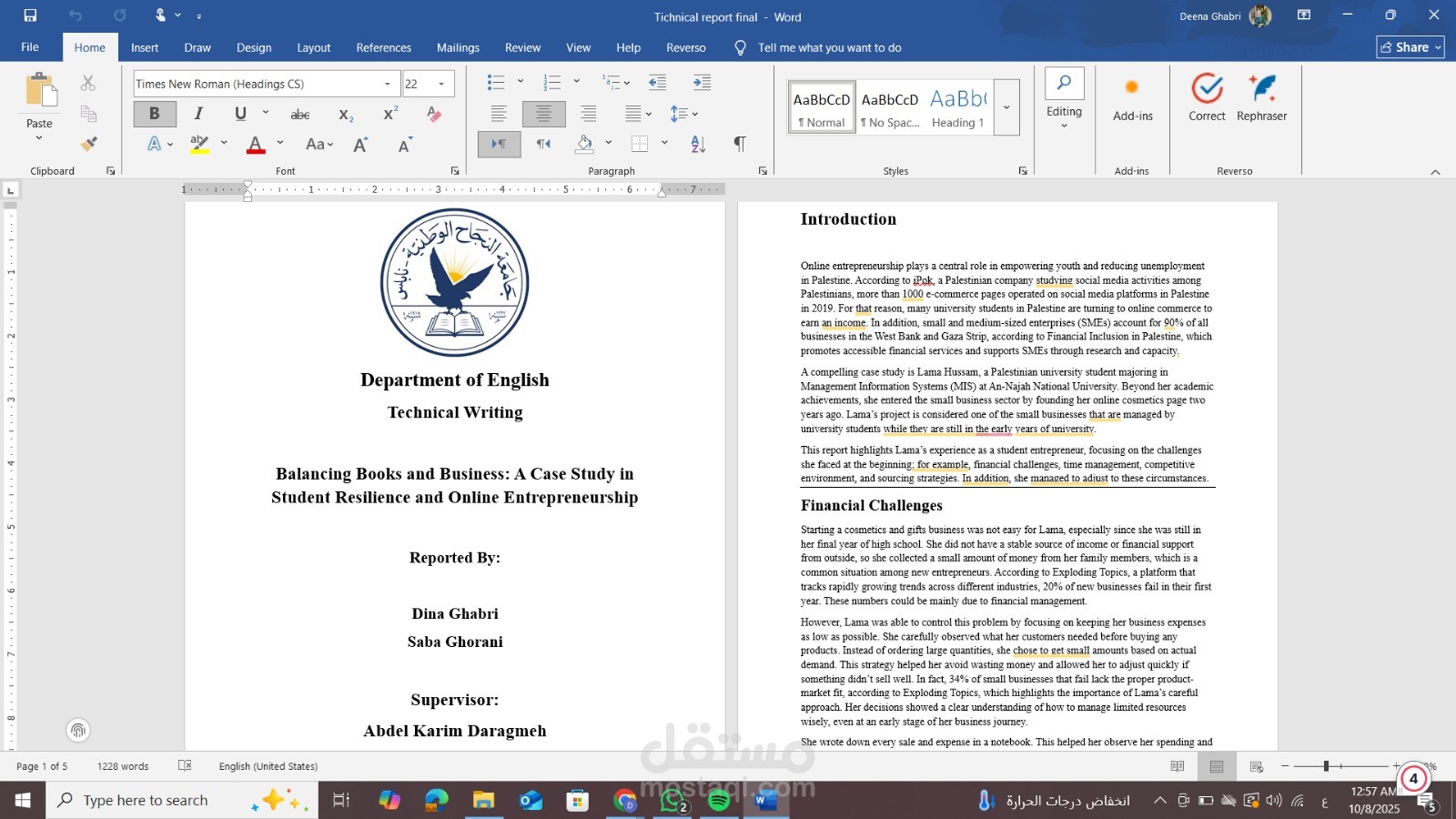Screen dimensions: 1456x819
Task: Toggle Italic formatting
Action: (198, 114)
